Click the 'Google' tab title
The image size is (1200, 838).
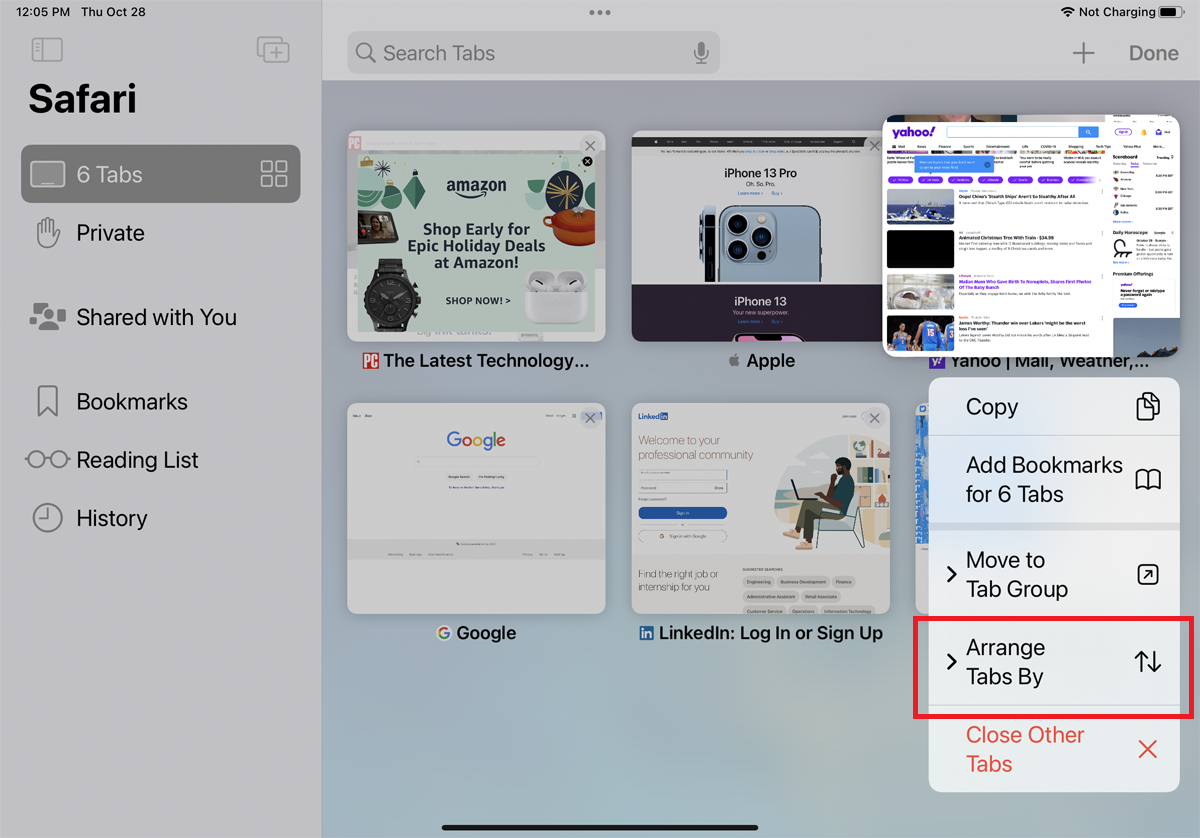point(486,633)
